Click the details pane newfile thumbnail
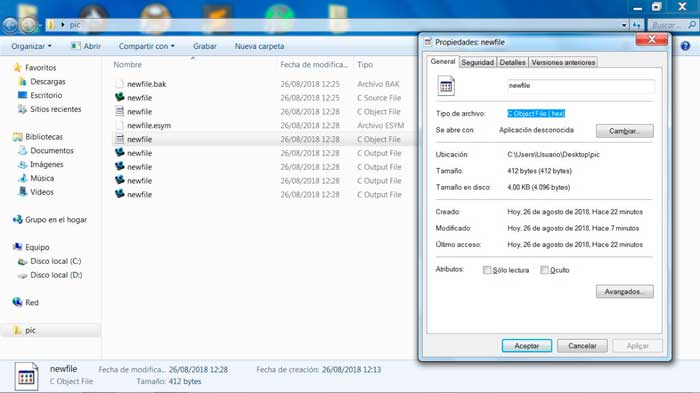 26,376
